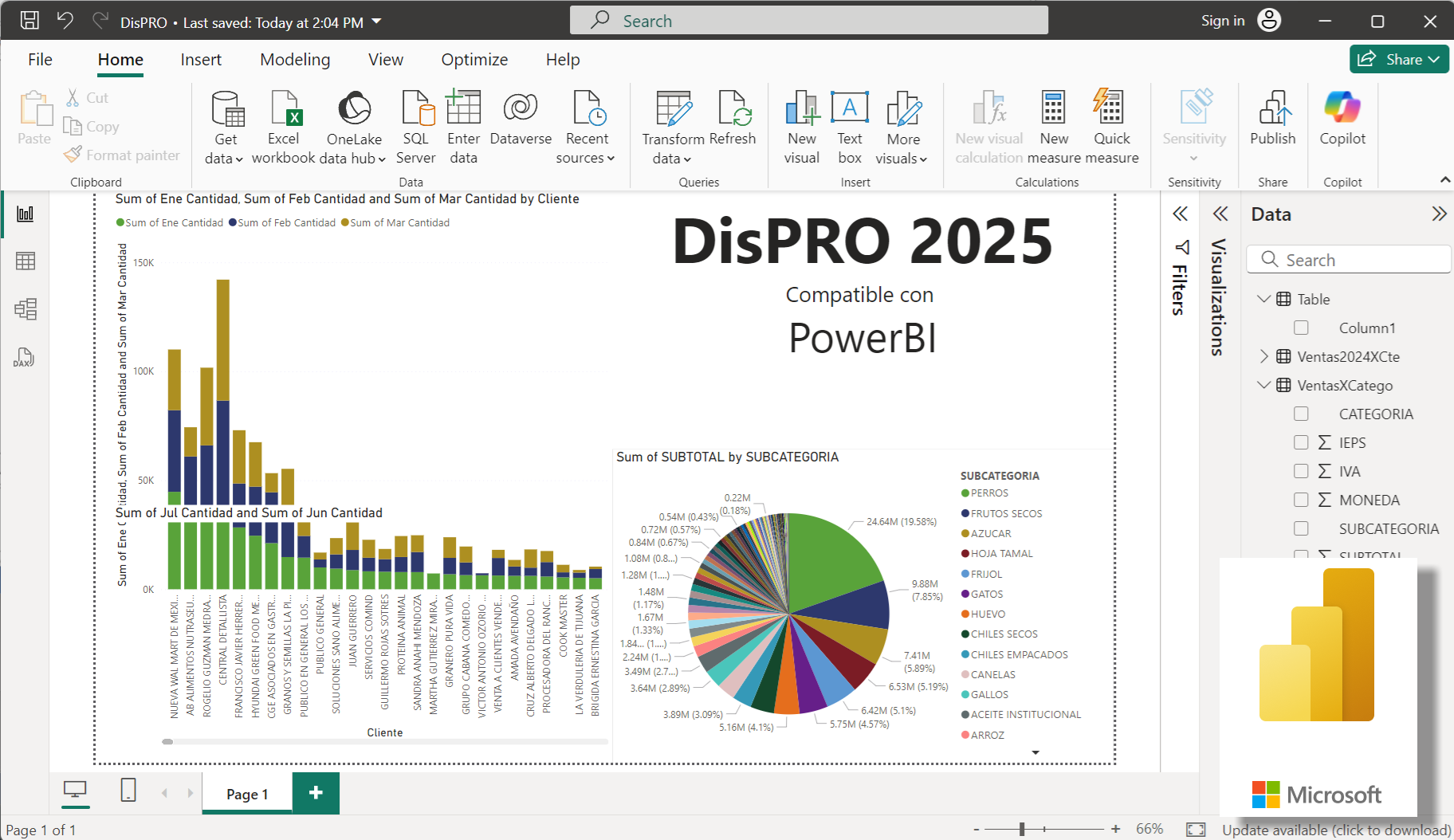
Task: Expand the Visualizations pane chevron
Action: [1220, 214]
